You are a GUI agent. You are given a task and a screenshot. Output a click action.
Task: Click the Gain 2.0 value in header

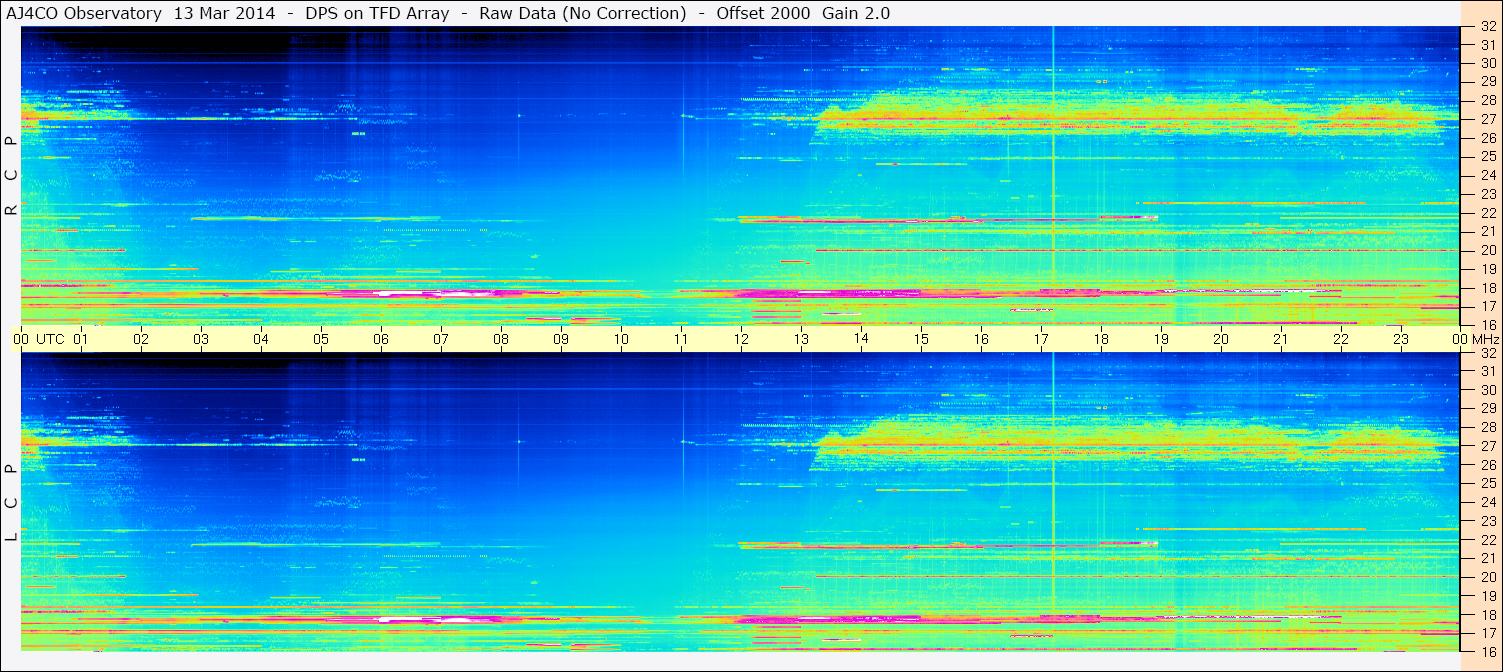tap(856, 13)
